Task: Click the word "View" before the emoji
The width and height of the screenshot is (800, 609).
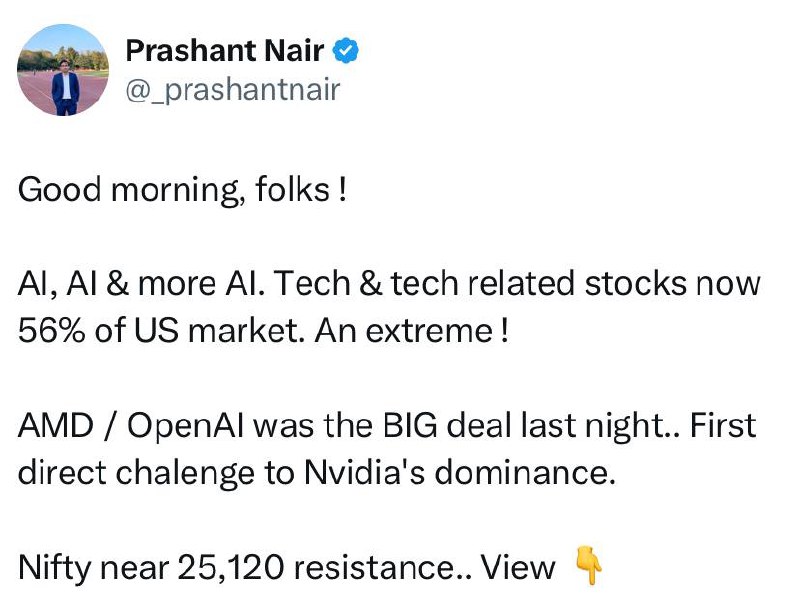Action: click(x=518, y=568)
